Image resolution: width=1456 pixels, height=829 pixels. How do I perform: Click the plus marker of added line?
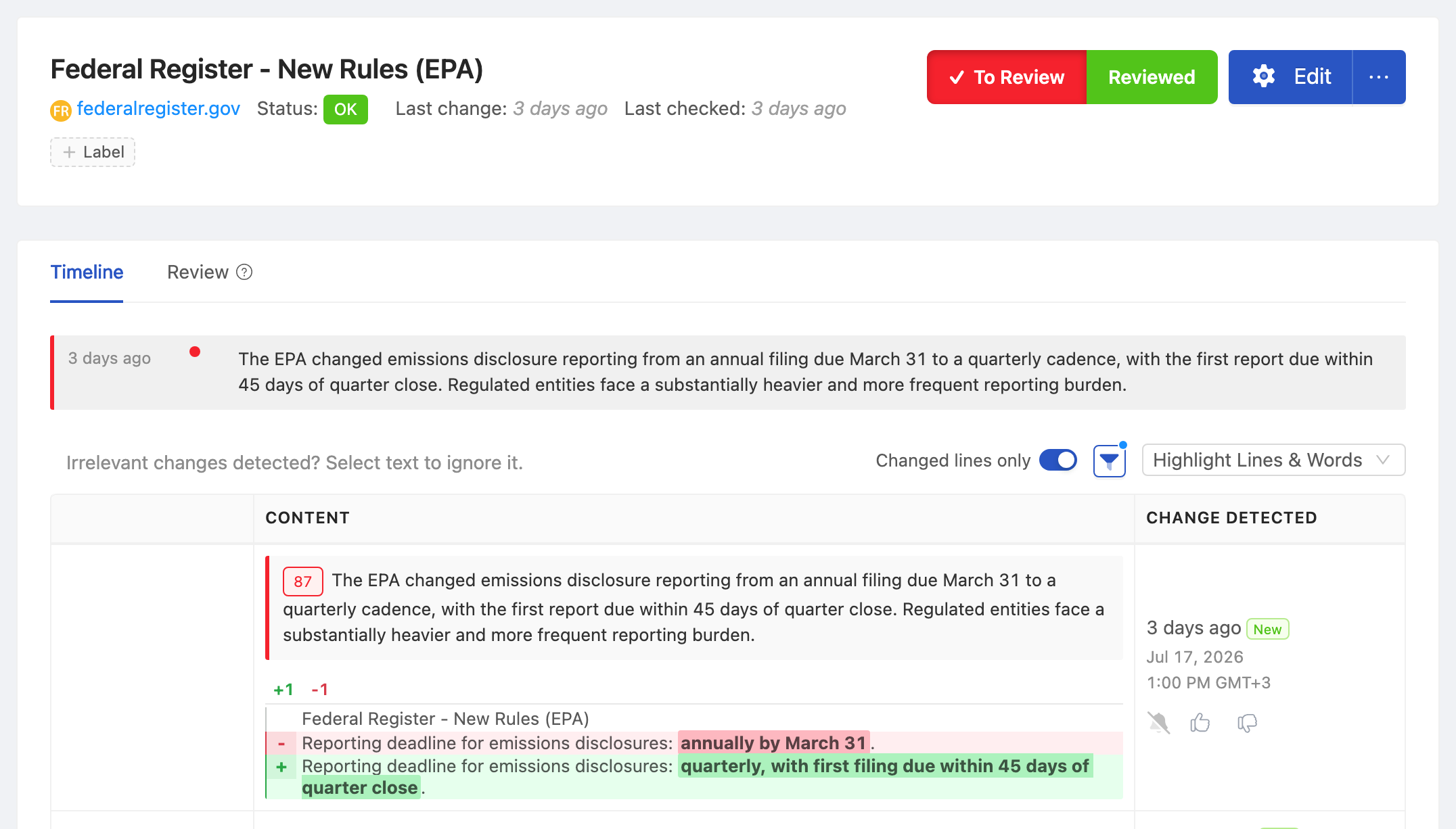[281, 767]
